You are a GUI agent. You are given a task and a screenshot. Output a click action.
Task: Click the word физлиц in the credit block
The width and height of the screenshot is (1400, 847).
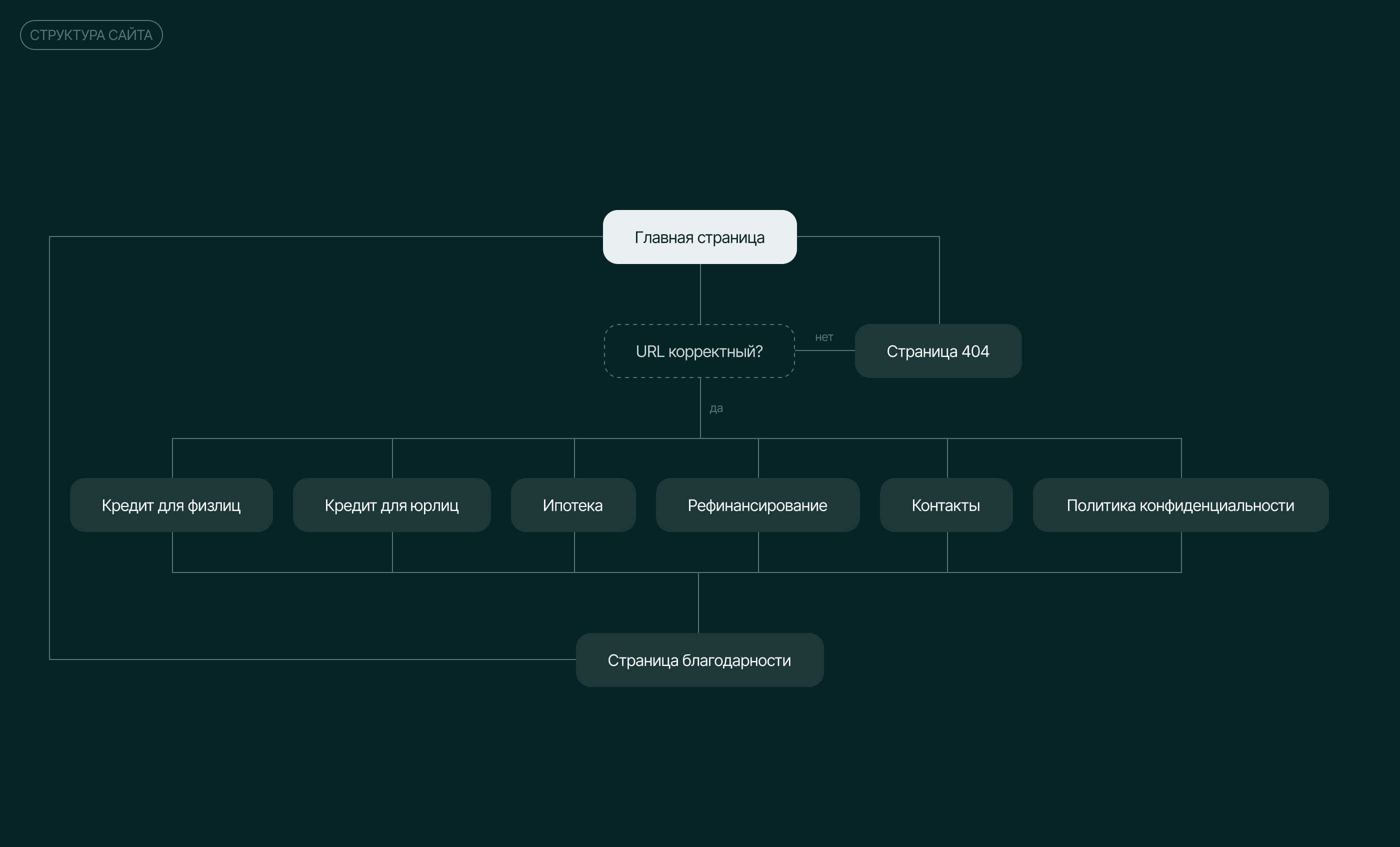point(214,505)
